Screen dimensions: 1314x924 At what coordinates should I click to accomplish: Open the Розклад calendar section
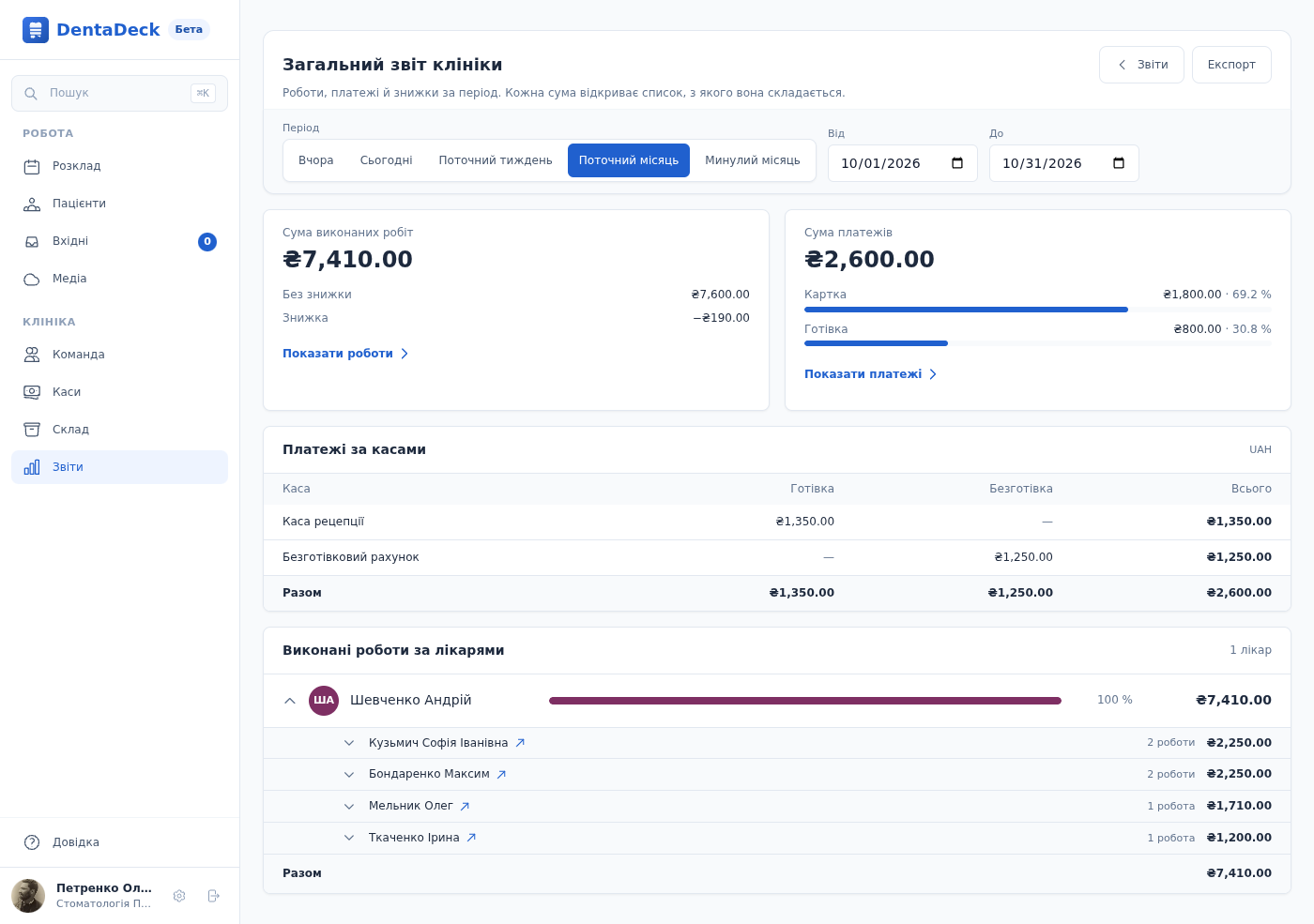click(x=119, y=166)
